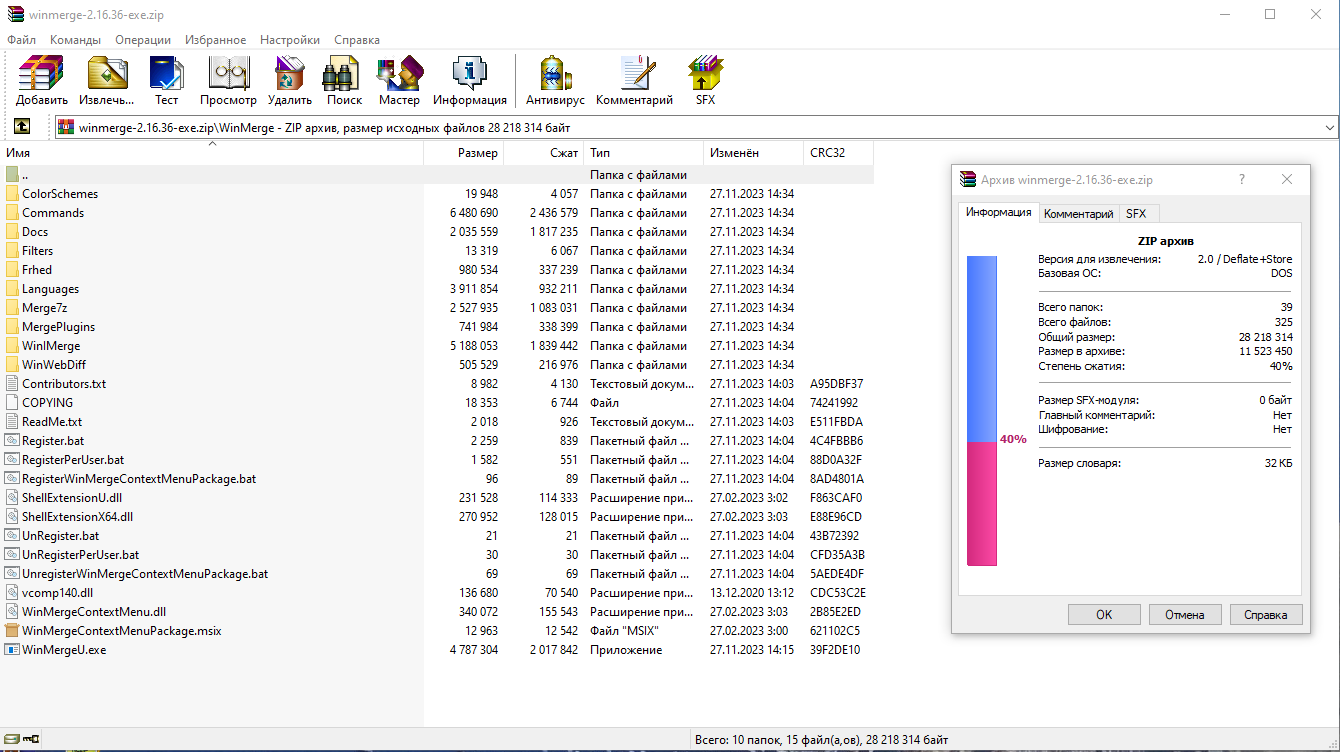Select the ShellExtensionU.dll file icon
1340x752 pixels.
coord(12,498)
